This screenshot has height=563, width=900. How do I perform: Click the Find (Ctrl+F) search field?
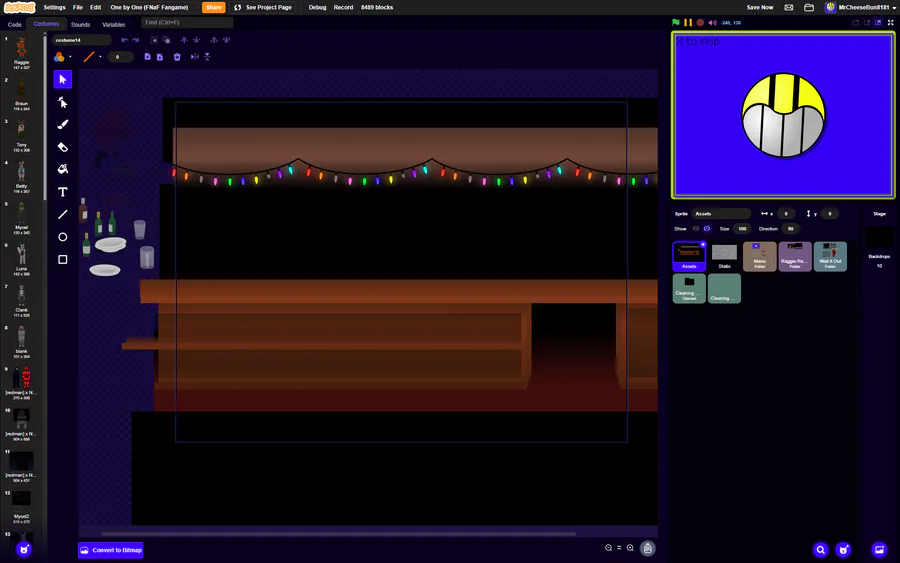(187, 22)
